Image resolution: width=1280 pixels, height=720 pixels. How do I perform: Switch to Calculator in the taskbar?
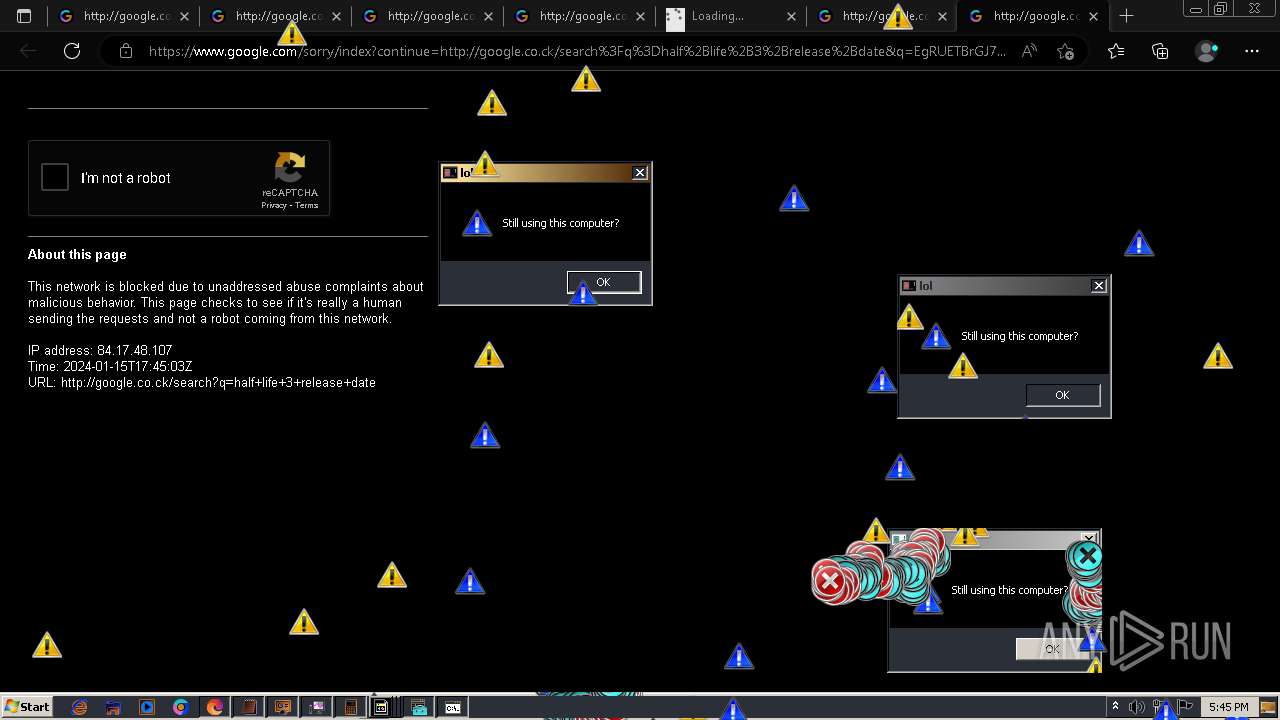coord(351,707)
